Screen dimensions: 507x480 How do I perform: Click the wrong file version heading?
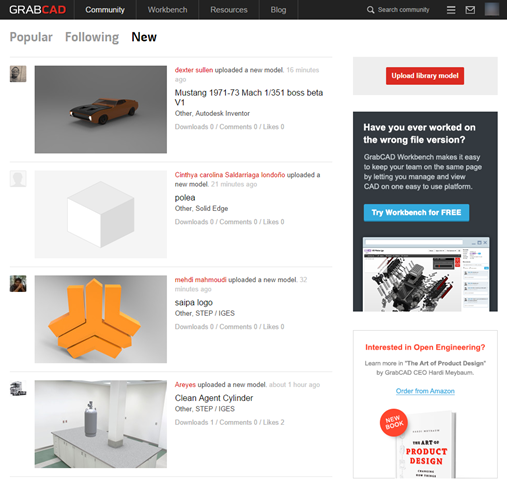coord(419,133)
